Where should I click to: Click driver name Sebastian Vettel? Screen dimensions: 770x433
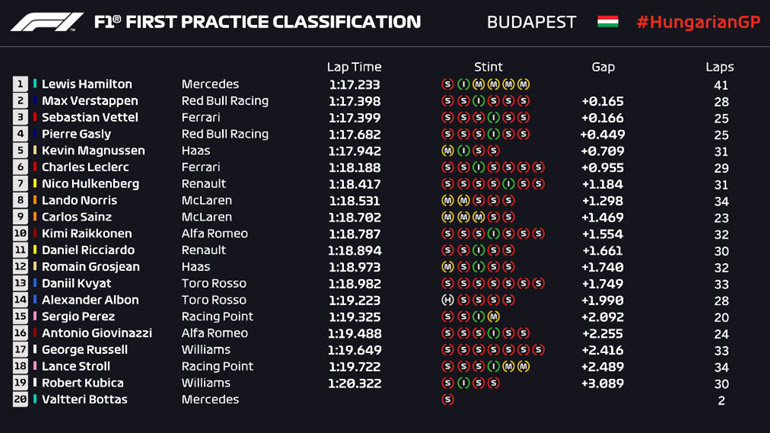pos(90,118)
